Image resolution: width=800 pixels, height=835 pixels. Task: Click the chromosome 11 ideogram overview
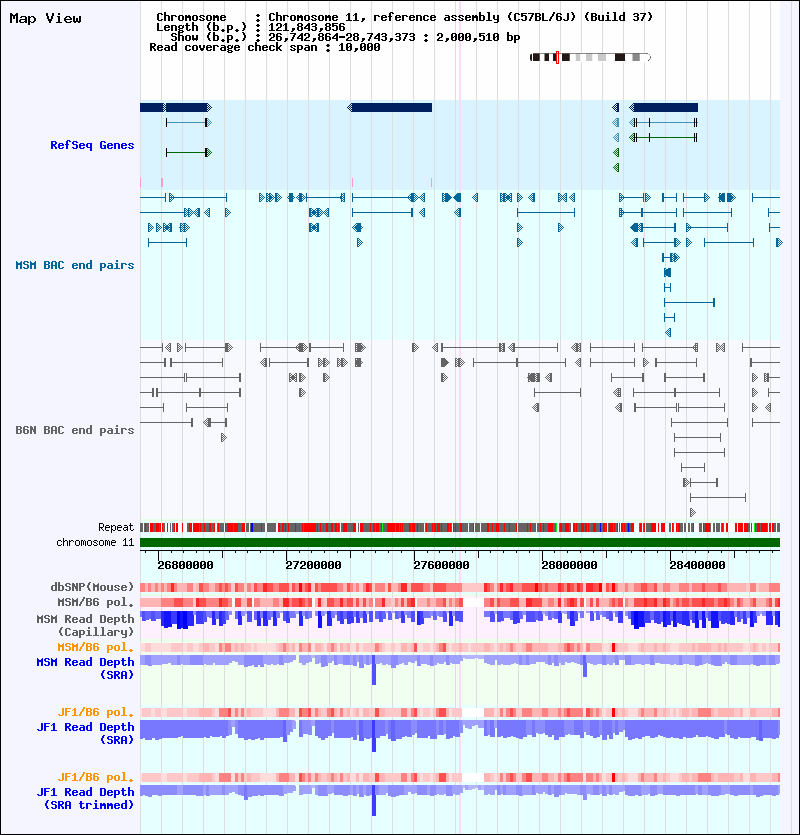[x=590, y=58]
